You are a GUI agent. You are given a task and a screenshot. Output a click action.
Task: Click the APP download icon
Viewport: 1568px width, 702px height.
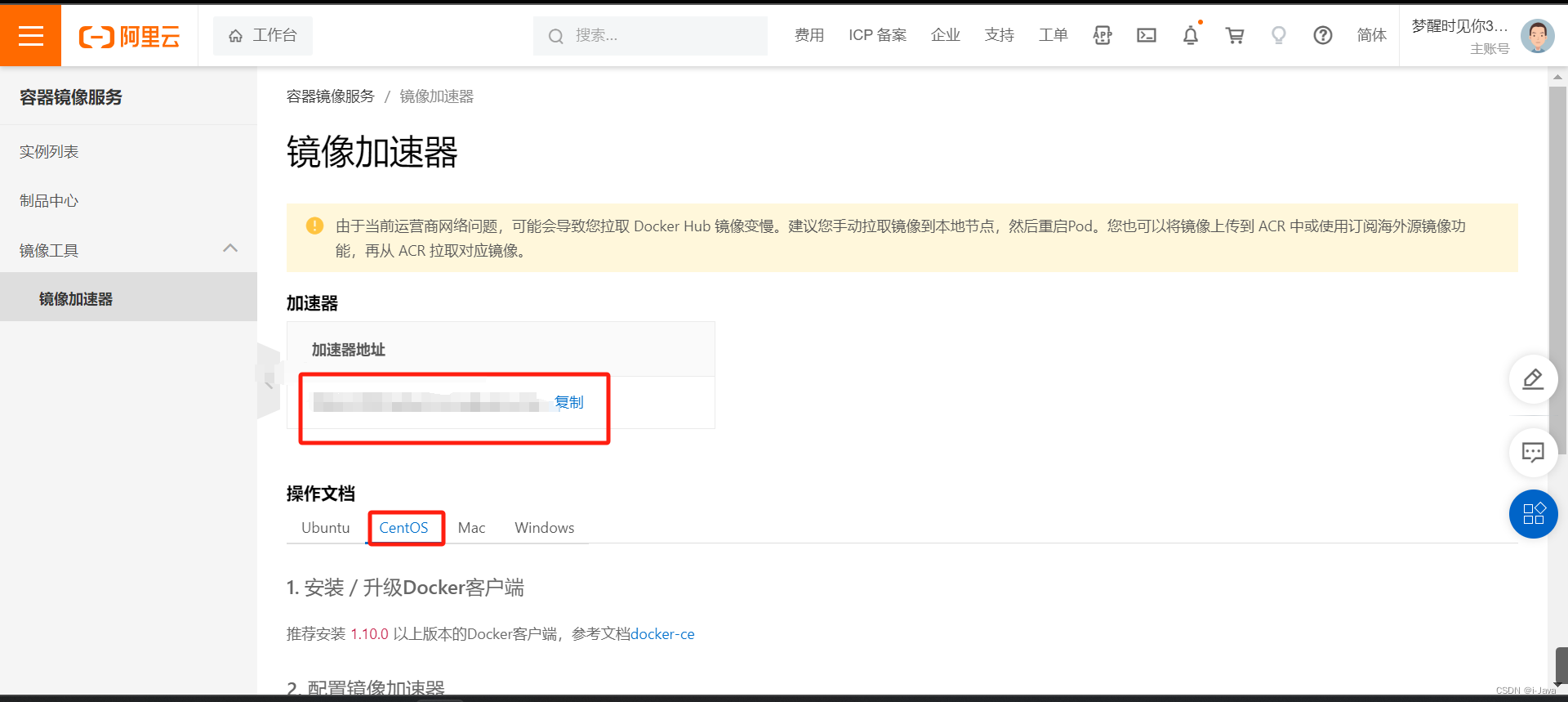click(1102, 35)
